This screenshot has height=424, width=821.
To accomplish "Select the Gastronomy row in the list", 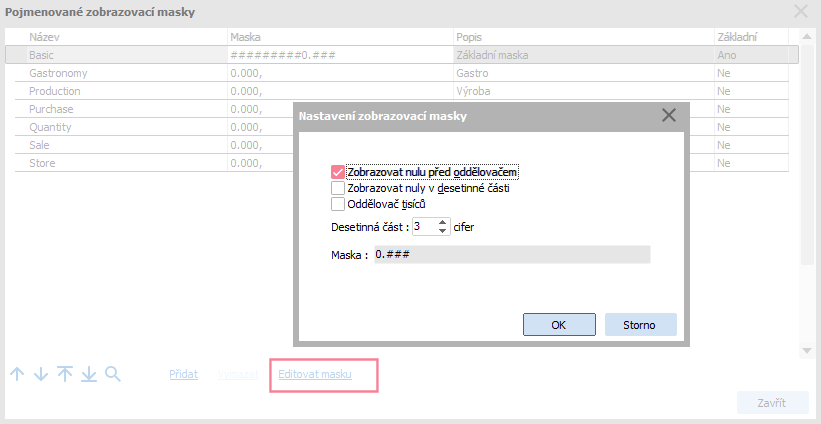I will click(x=120, y=73).
